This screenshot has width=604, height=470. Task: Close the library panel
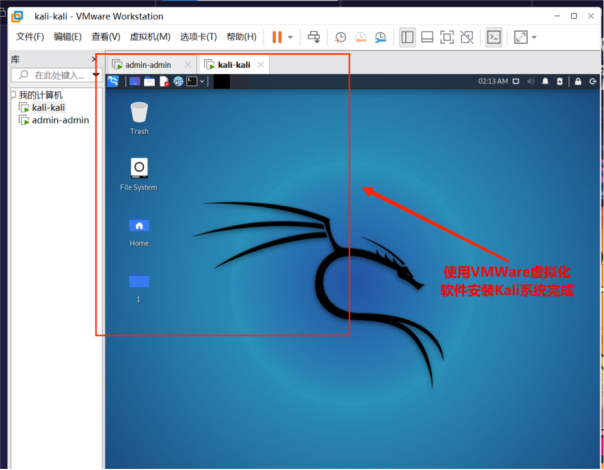pyautogui.click(x=94, y=59)
